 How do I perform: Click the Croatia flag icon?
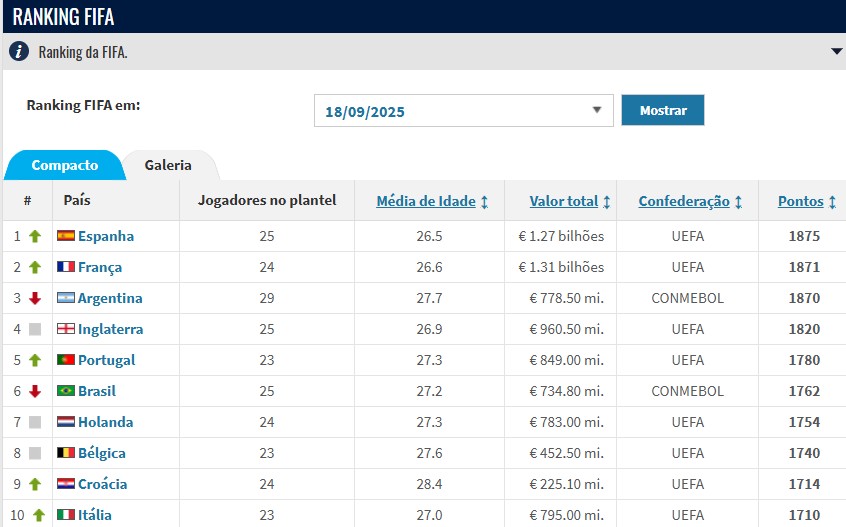point(66,484)
